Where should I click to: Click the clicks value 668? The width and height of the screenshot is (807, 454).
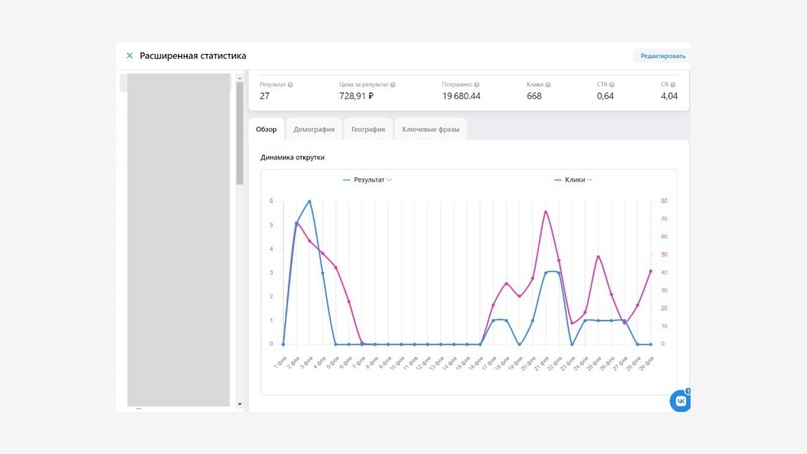534,96
